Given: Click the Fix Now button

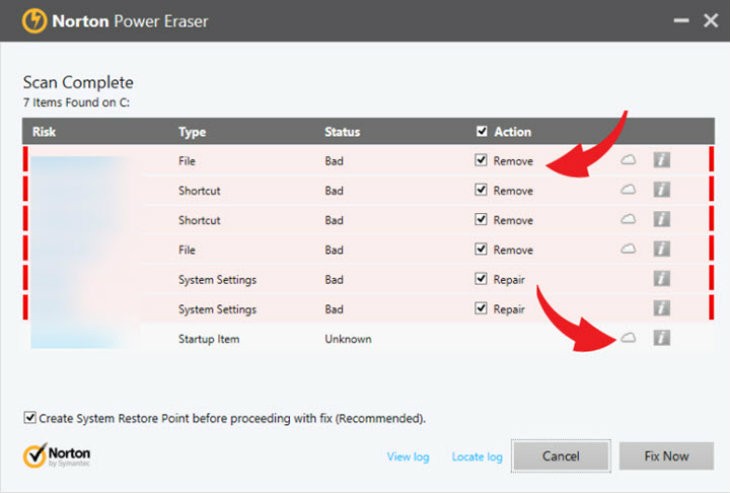Looking at the screenshot, I should click(x=666, y=456).
